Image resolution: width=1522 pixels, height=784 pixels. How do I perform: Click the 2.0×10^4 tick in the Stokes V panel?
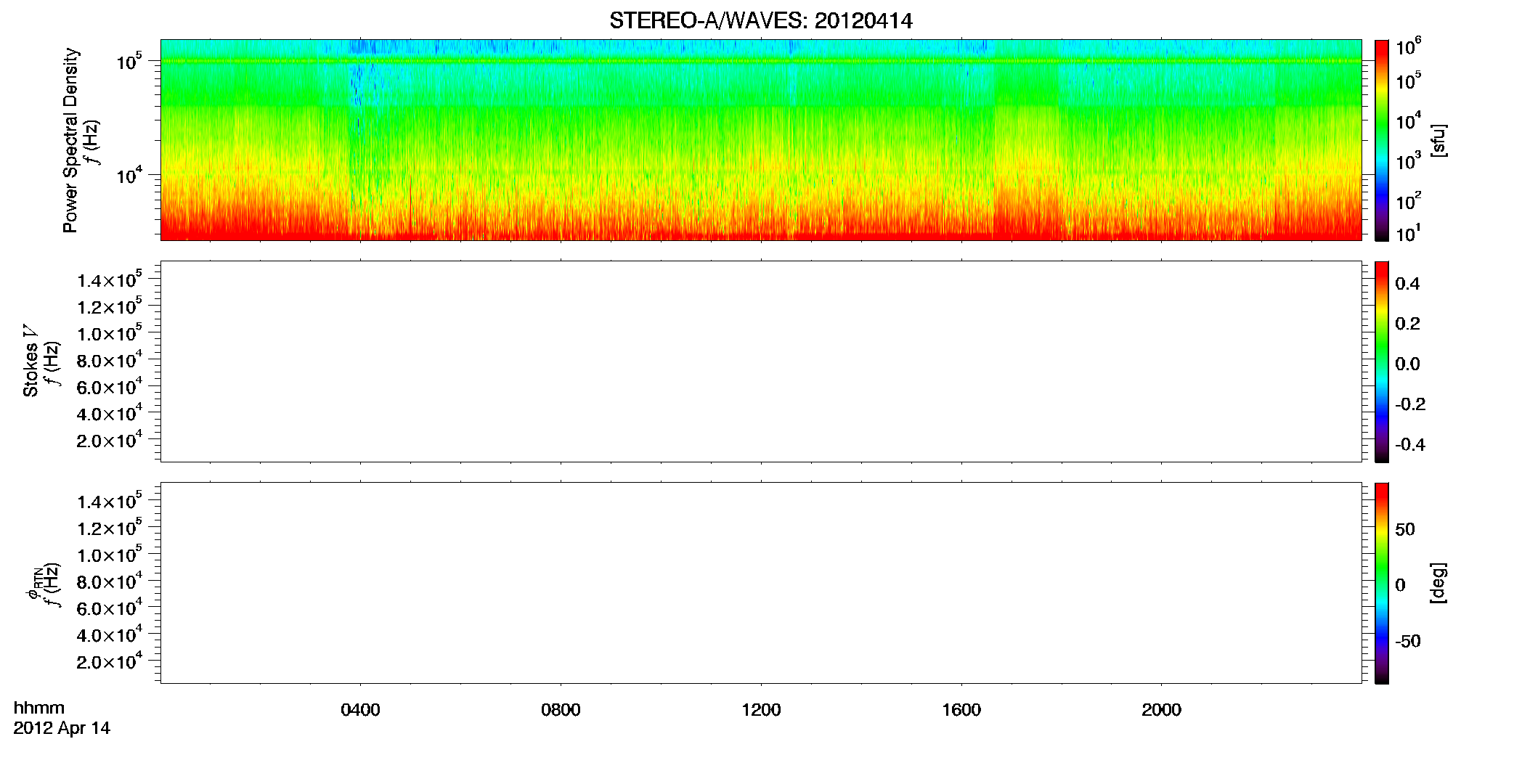coord(110,440)
